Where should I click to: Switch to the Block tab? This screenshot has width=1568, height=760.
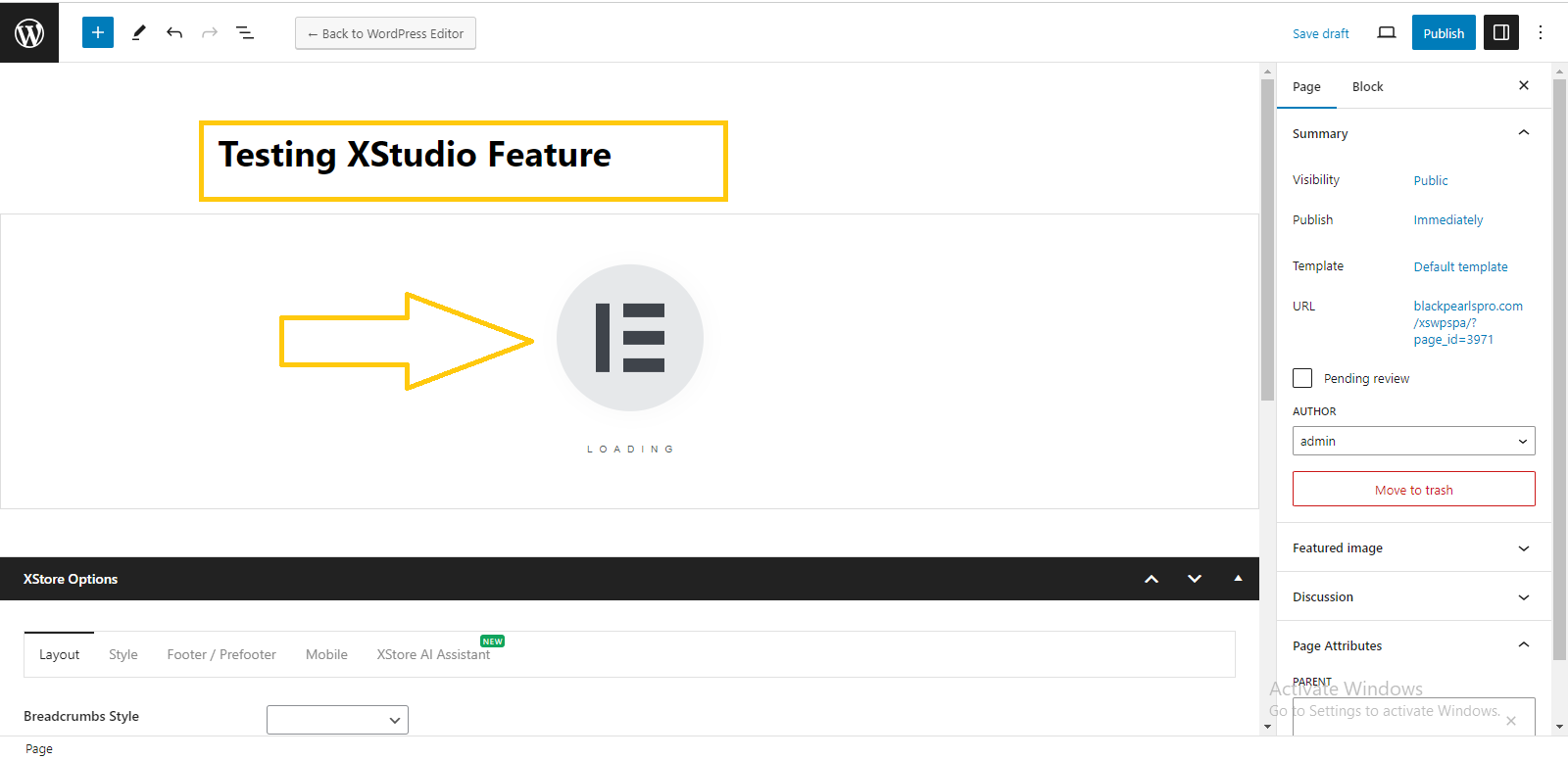click(1367, 86)
